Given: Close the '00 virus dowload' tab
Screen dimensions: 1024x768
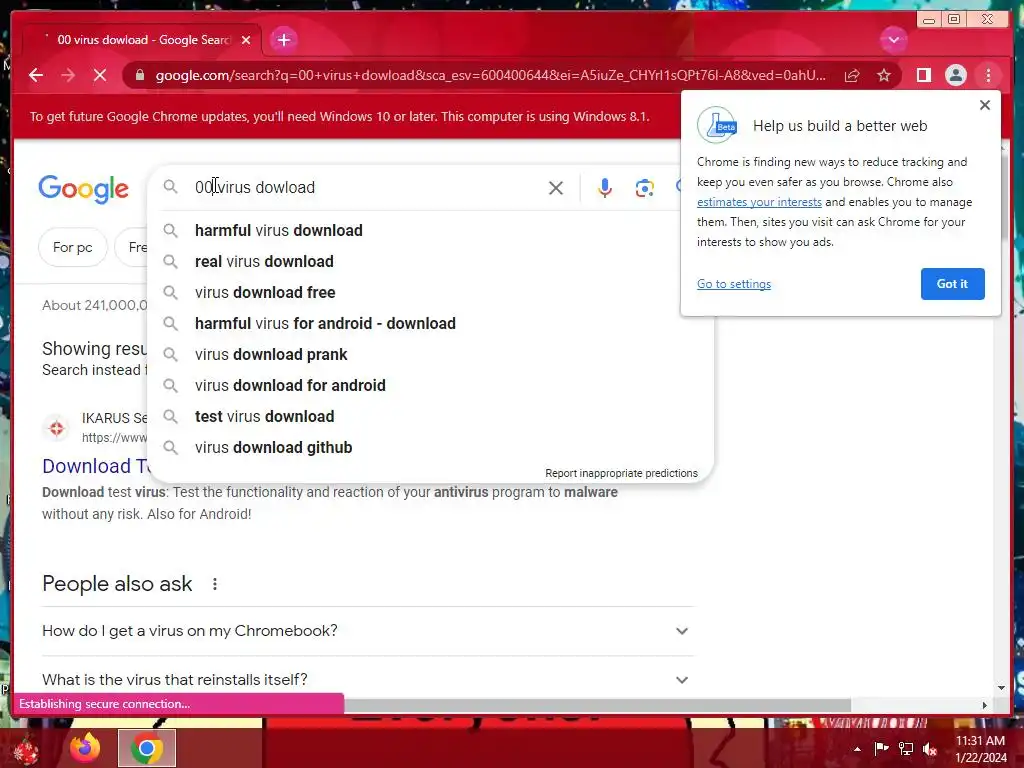Looking at the screenshot, I should coord(246,40).
